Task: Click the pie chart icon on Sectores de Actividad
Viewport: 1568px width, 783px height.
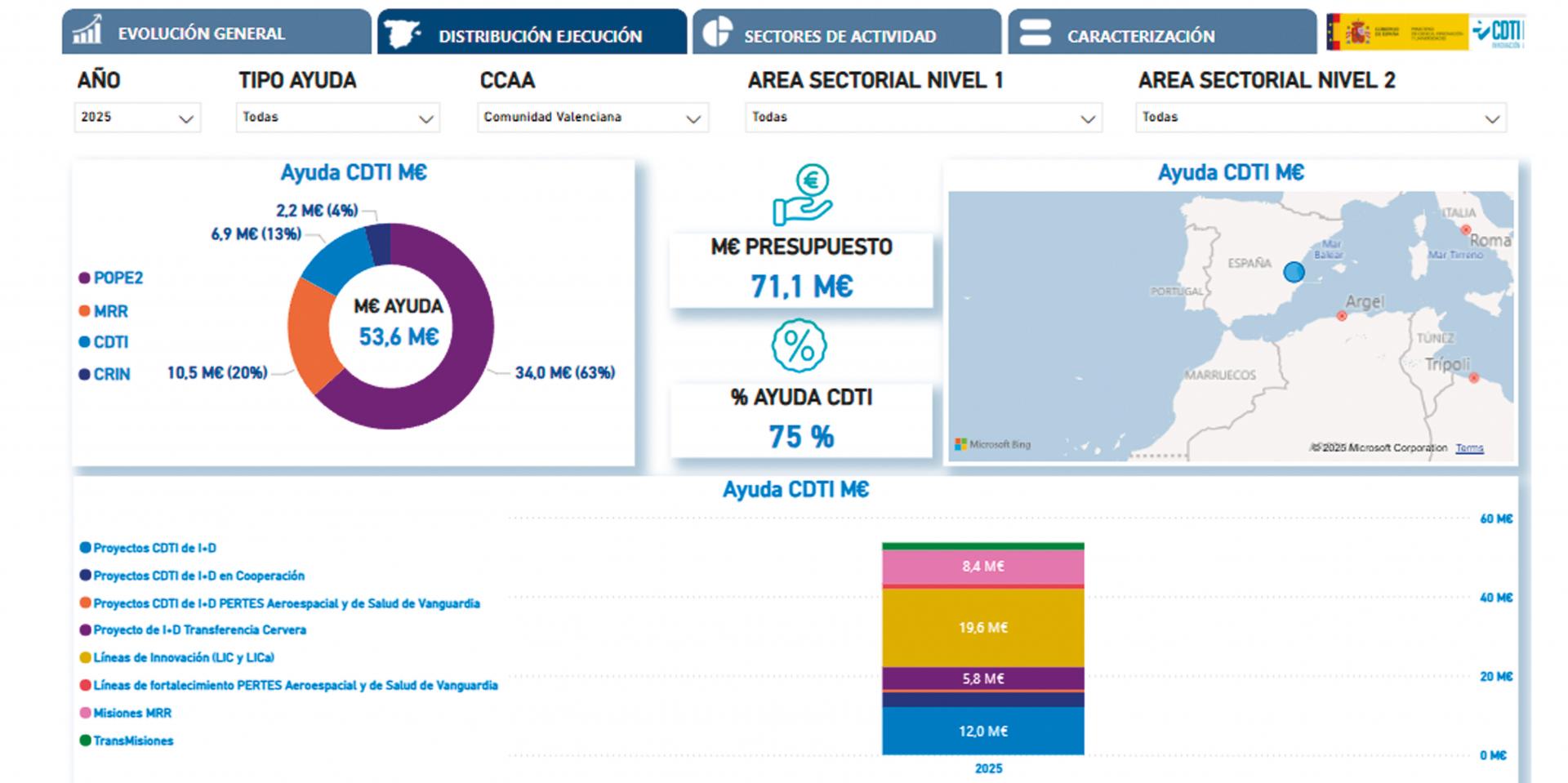Action: coord(717,33)
